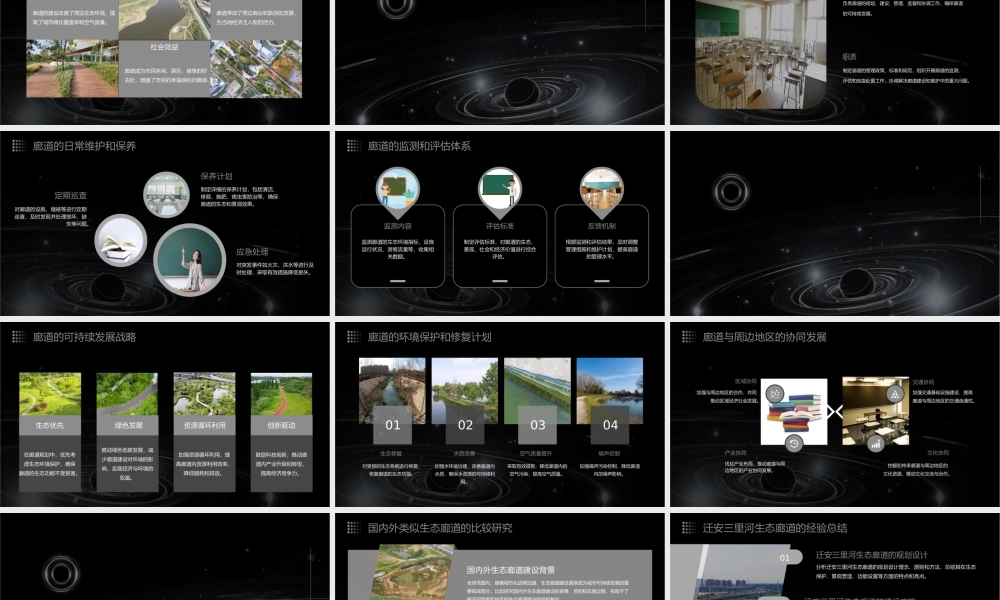Click the round triangle icon on the classroom image
Screen dimensions: 1000x600
point(895,394)
